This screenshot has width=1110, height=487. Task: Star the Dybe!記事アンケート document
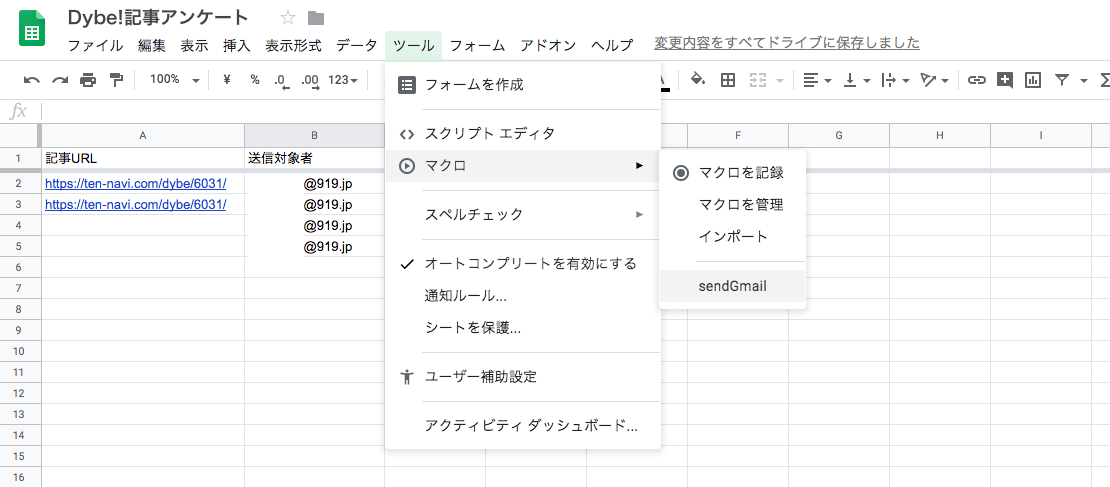288,18
